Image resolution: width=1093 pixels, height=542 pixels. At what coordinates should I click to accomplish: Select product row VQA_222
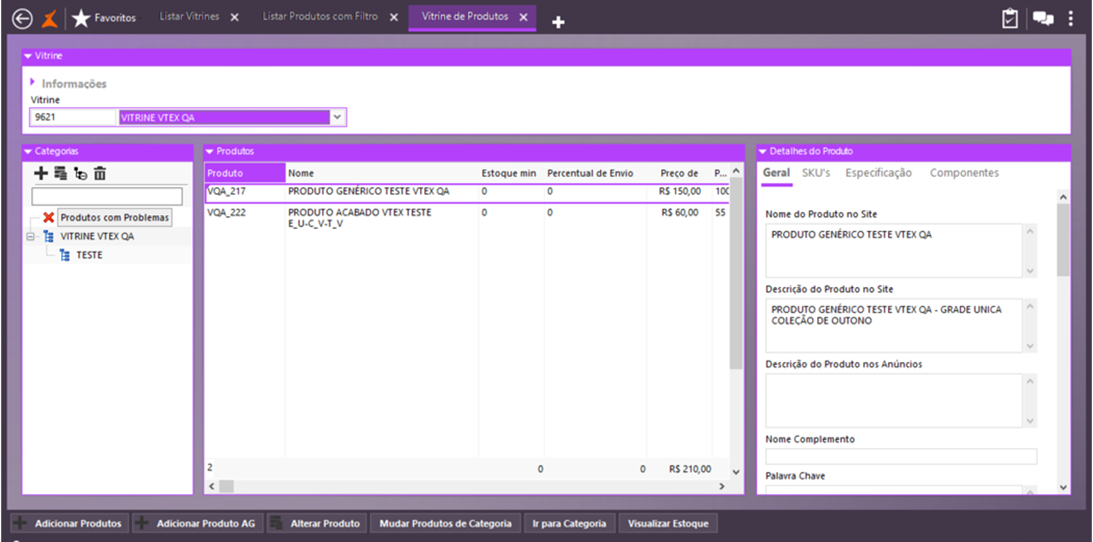point(466,218)
